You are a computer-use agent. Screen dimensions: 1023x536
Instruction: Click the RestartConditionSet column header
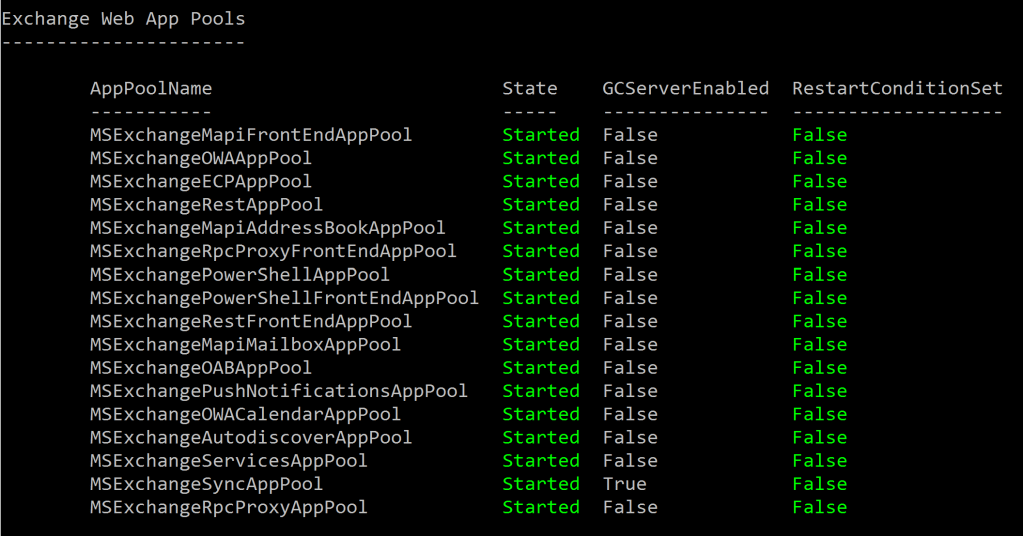pyautogui.click(x=897, y=89)
